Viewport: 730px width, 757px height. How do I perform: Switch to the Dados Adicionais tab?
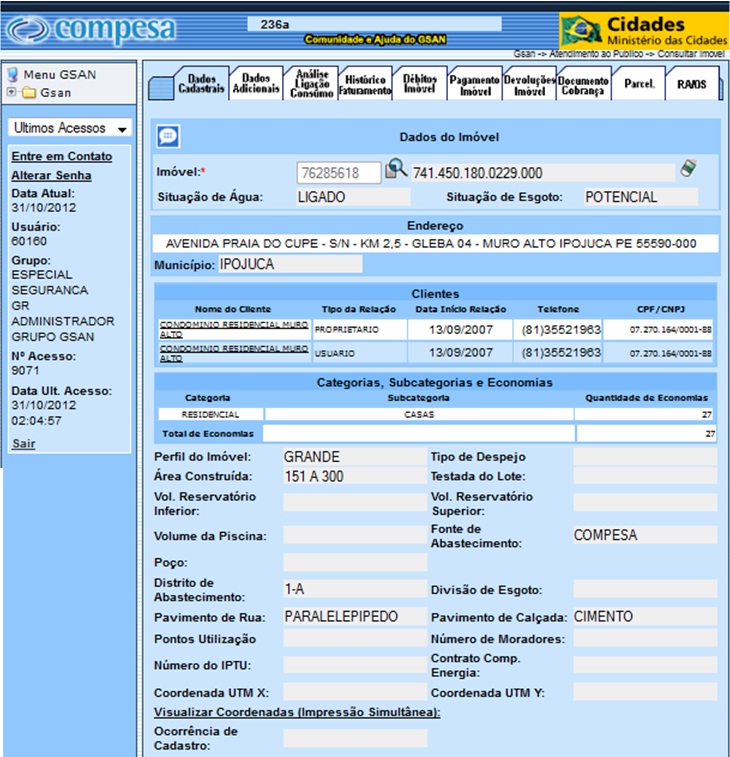click(256, 84)
